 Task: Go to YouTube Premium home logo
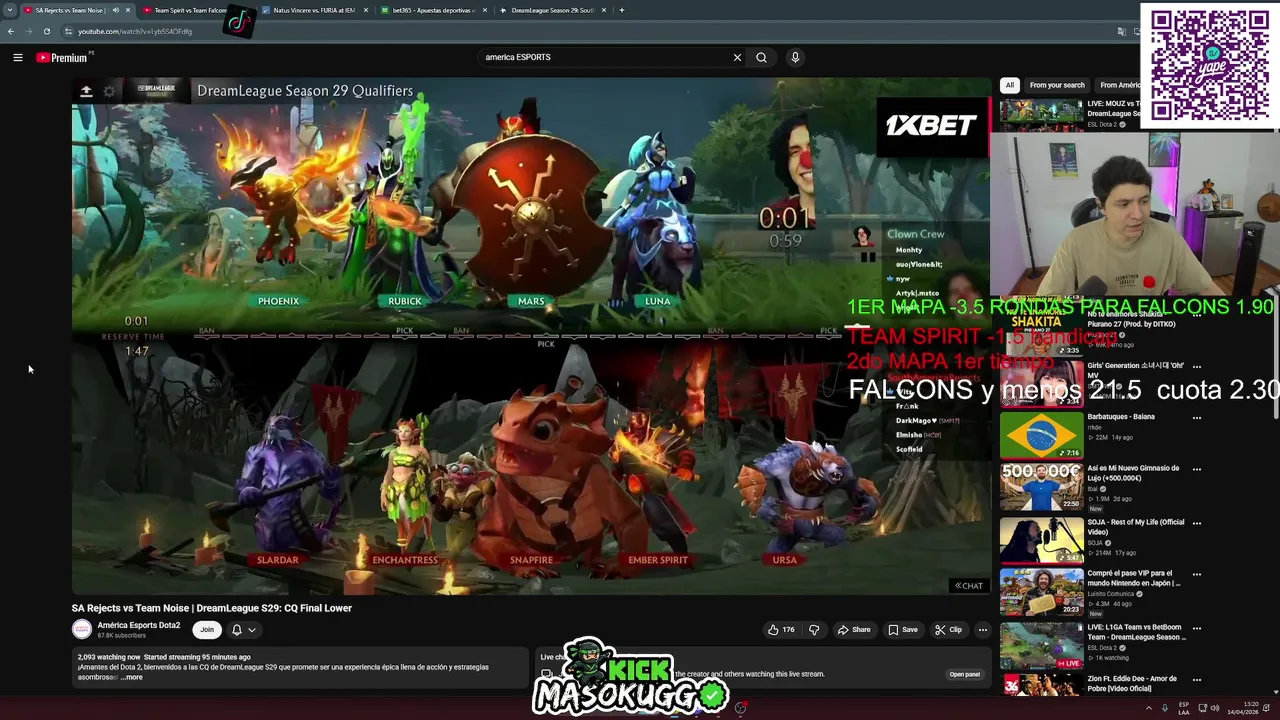coord(62,58)
